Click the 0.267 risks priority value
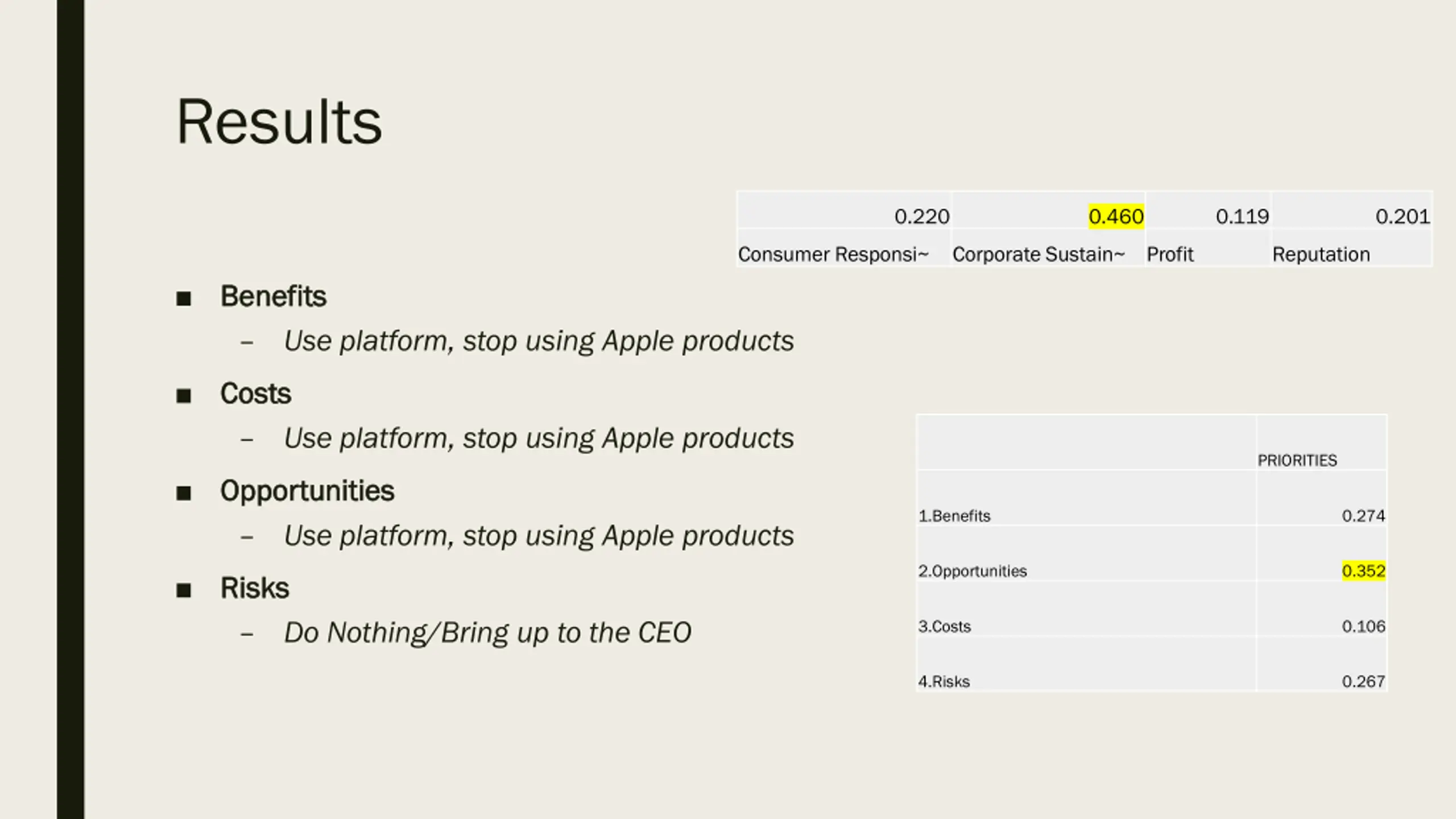The height and width of the screenshot is (819, 1456). [1363, 681]
